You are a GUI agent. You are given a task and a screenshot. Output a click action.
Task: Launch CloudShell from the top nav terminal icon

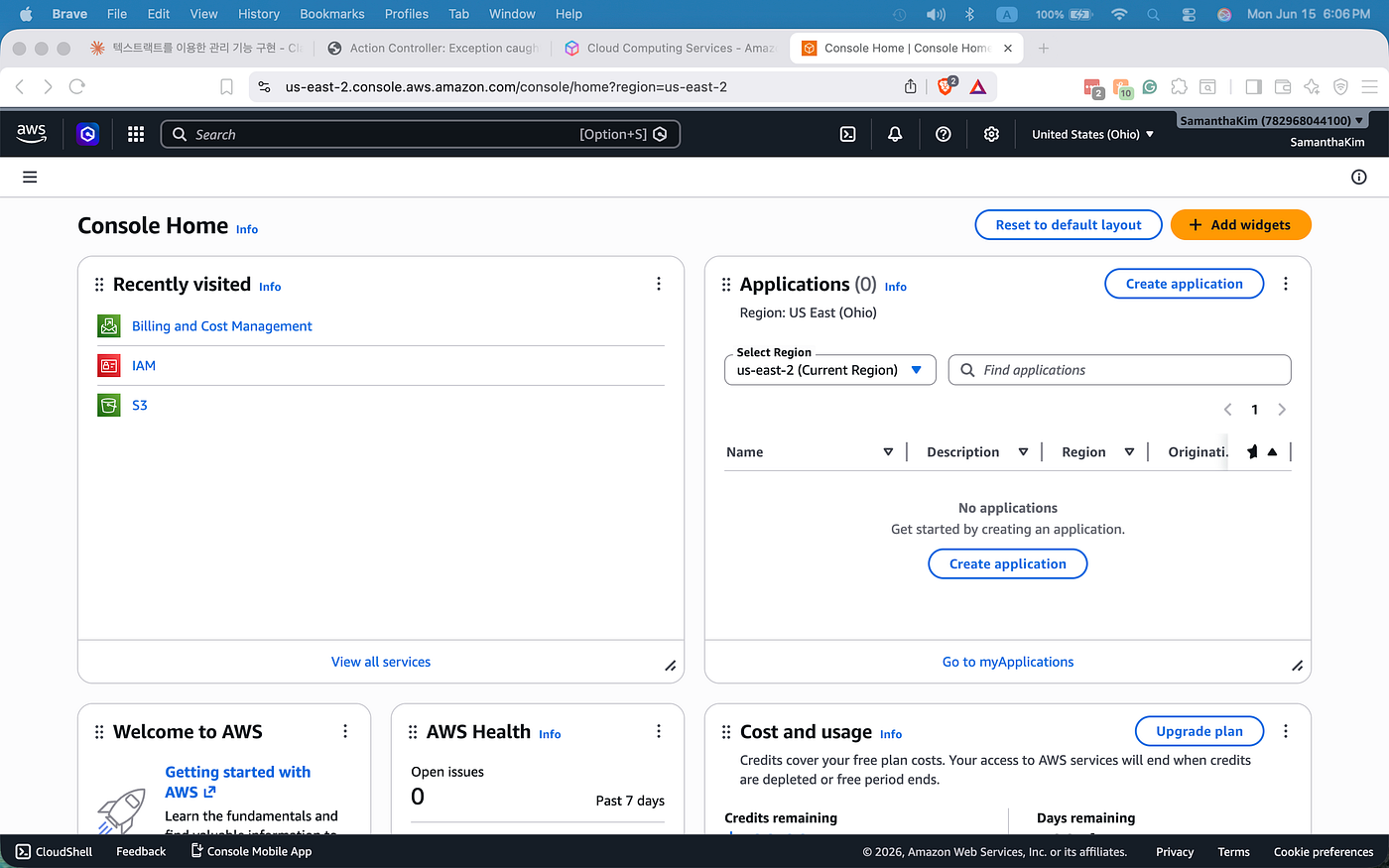[x=847, y=134]
